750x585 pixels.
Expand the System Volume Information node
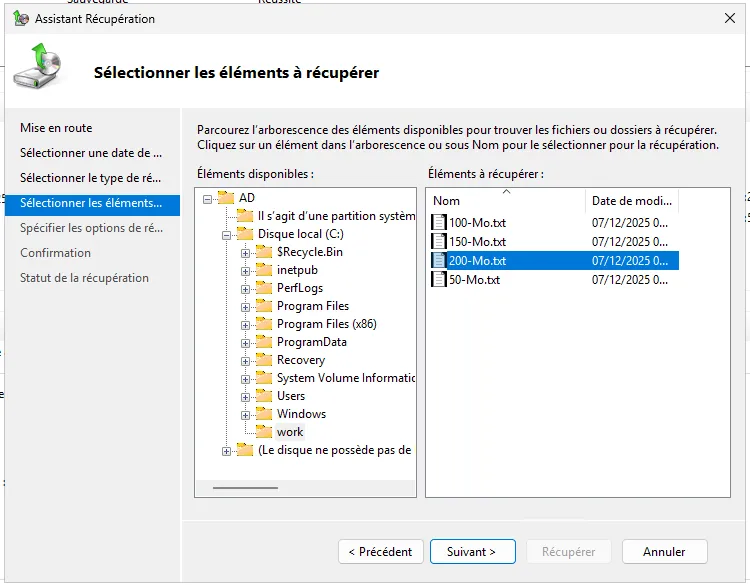[245, 378]
